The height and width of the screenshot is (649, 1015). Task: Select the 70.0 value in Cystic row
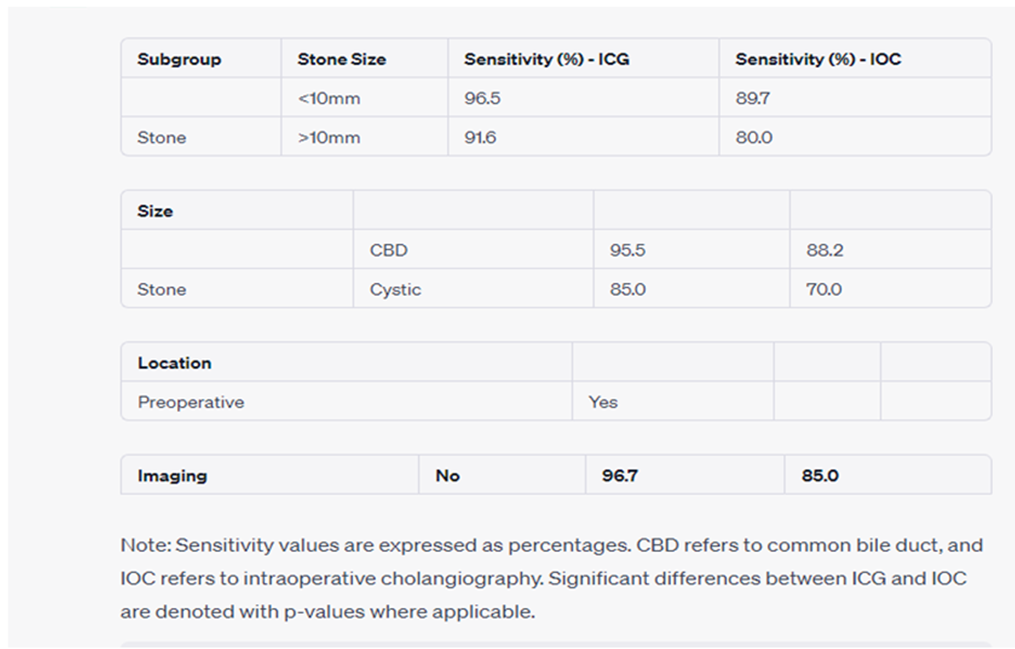click(824, 290)
